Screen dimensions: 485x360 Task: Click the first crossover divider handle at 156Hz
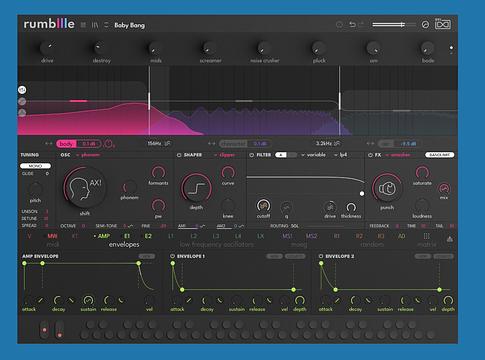pyautogui.click(x=149, y=101)
